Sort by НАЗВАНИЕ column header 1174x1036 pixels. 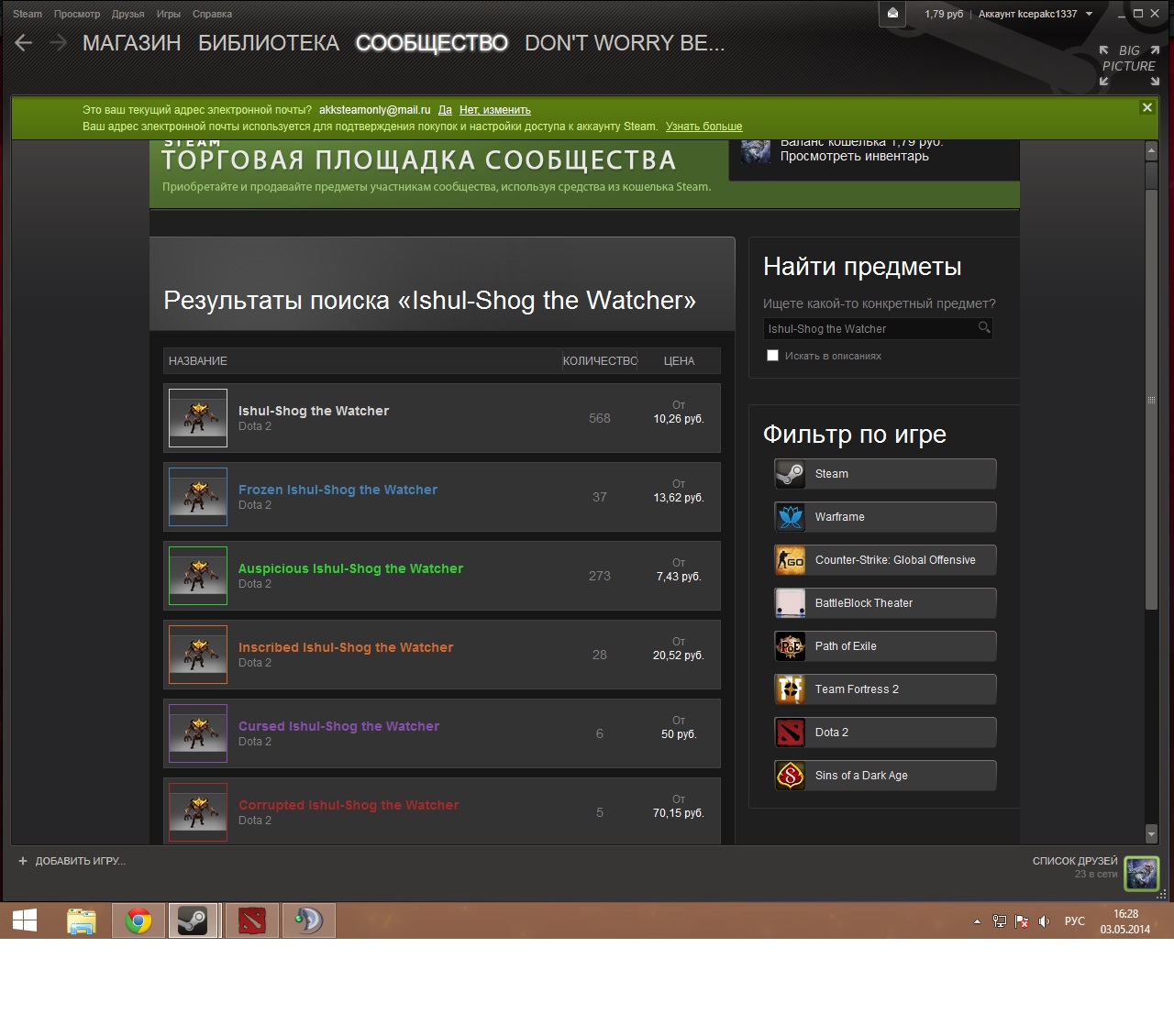click(x=198, y=361)
